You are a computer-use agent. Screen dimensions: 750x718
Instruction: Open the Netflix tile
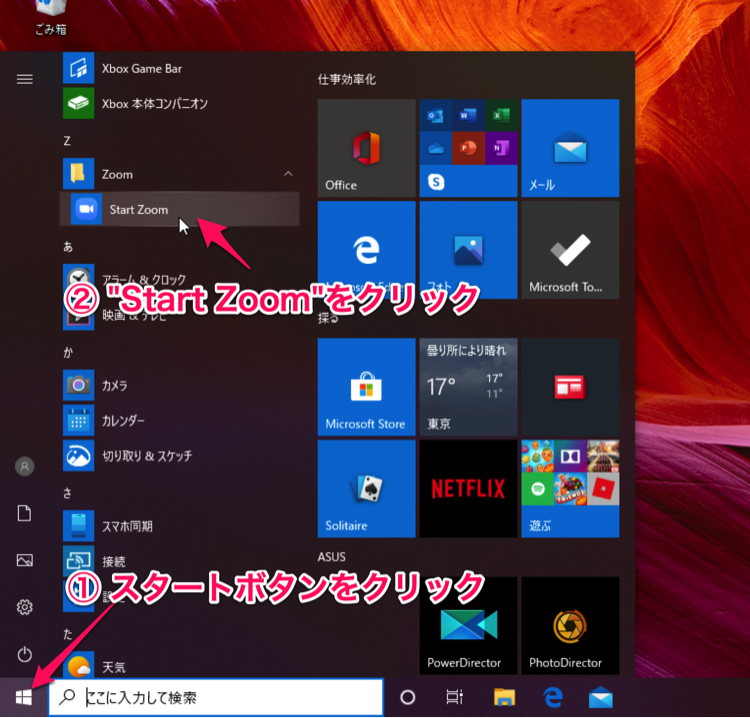click(468, 489)
